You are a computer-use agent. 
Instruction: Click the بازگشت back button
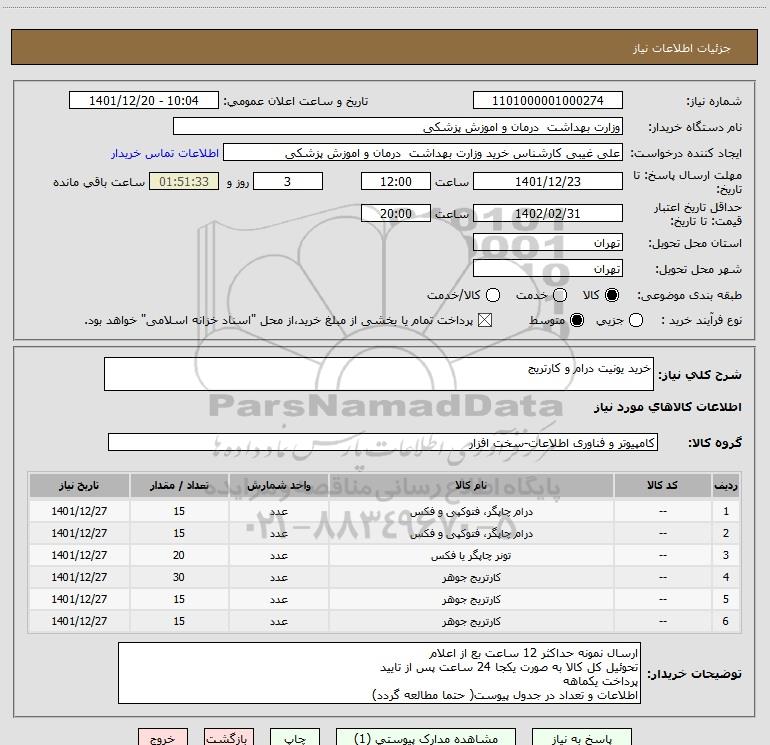click(229, 738)
